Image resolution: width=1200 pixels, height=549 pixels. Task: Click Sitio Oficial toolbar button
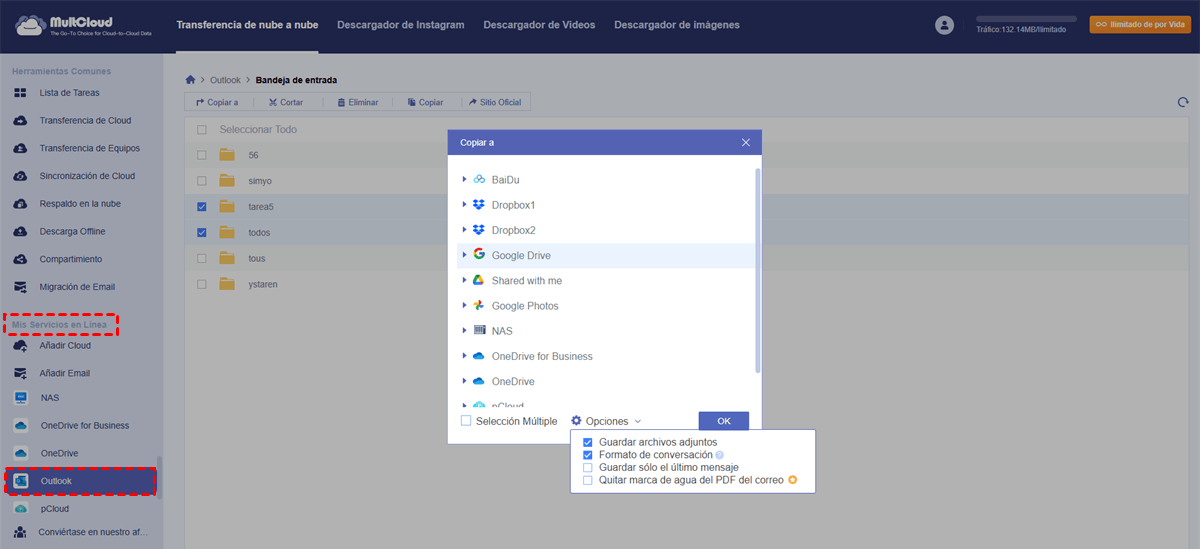click(495, 102)
